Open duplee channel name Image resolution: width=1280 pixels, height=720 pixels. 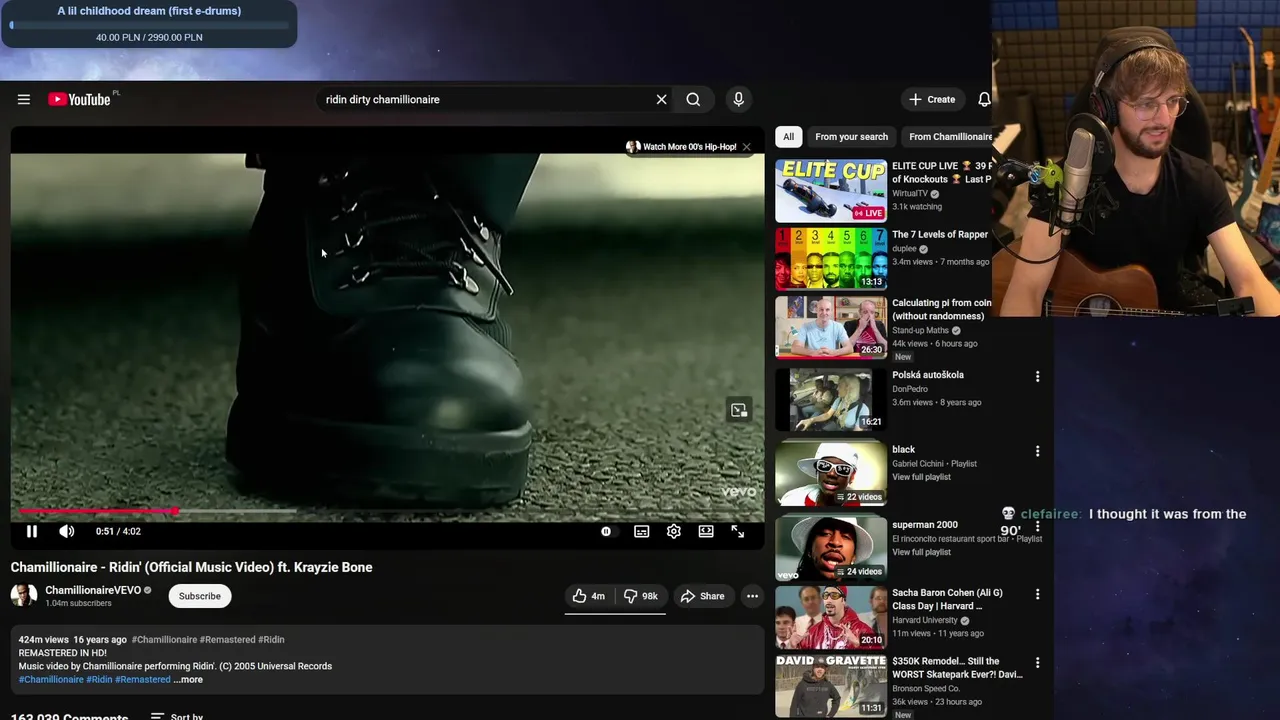pyautogui.click(x=904, y=248)
